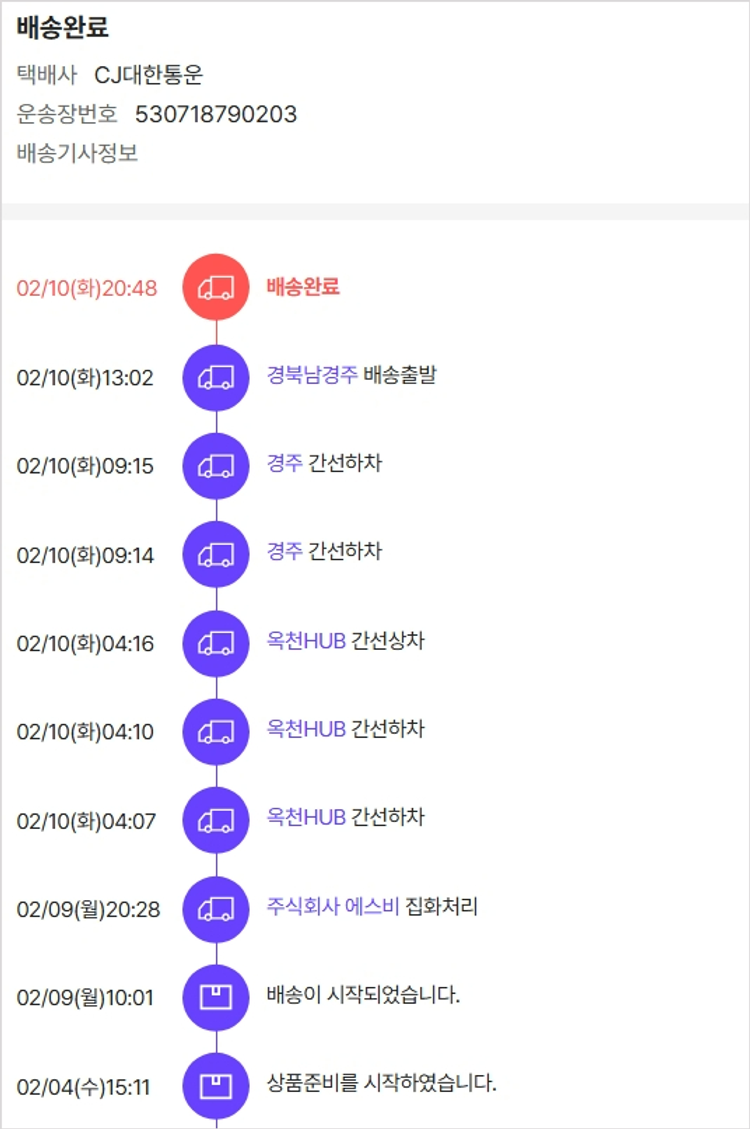Click the box icon for 배송이 시작되었습니다
The width and height of the screenshot is (750, 1129).
(216, 997)
